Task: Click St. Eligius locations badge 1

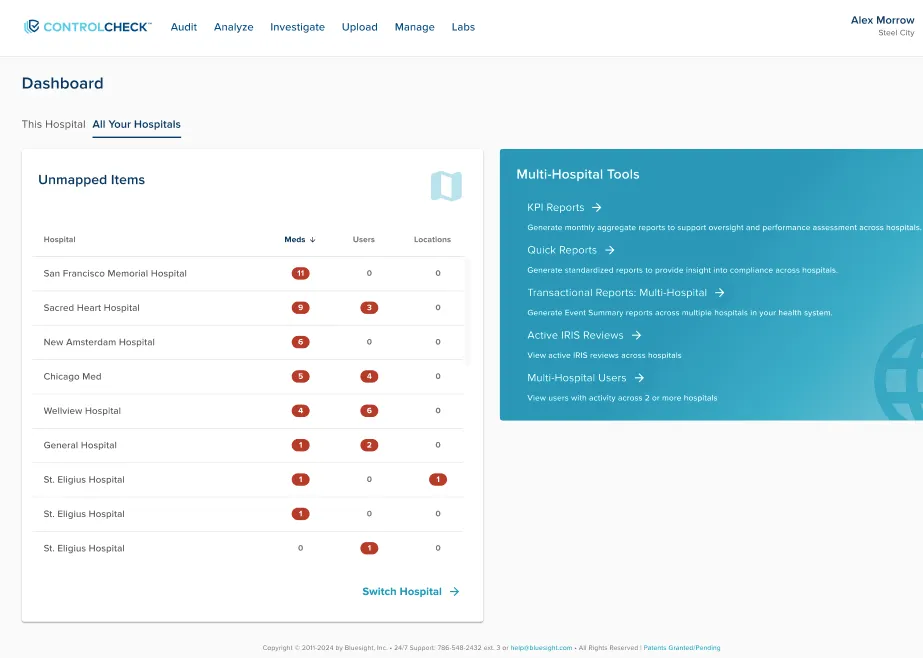Action: 438,480
